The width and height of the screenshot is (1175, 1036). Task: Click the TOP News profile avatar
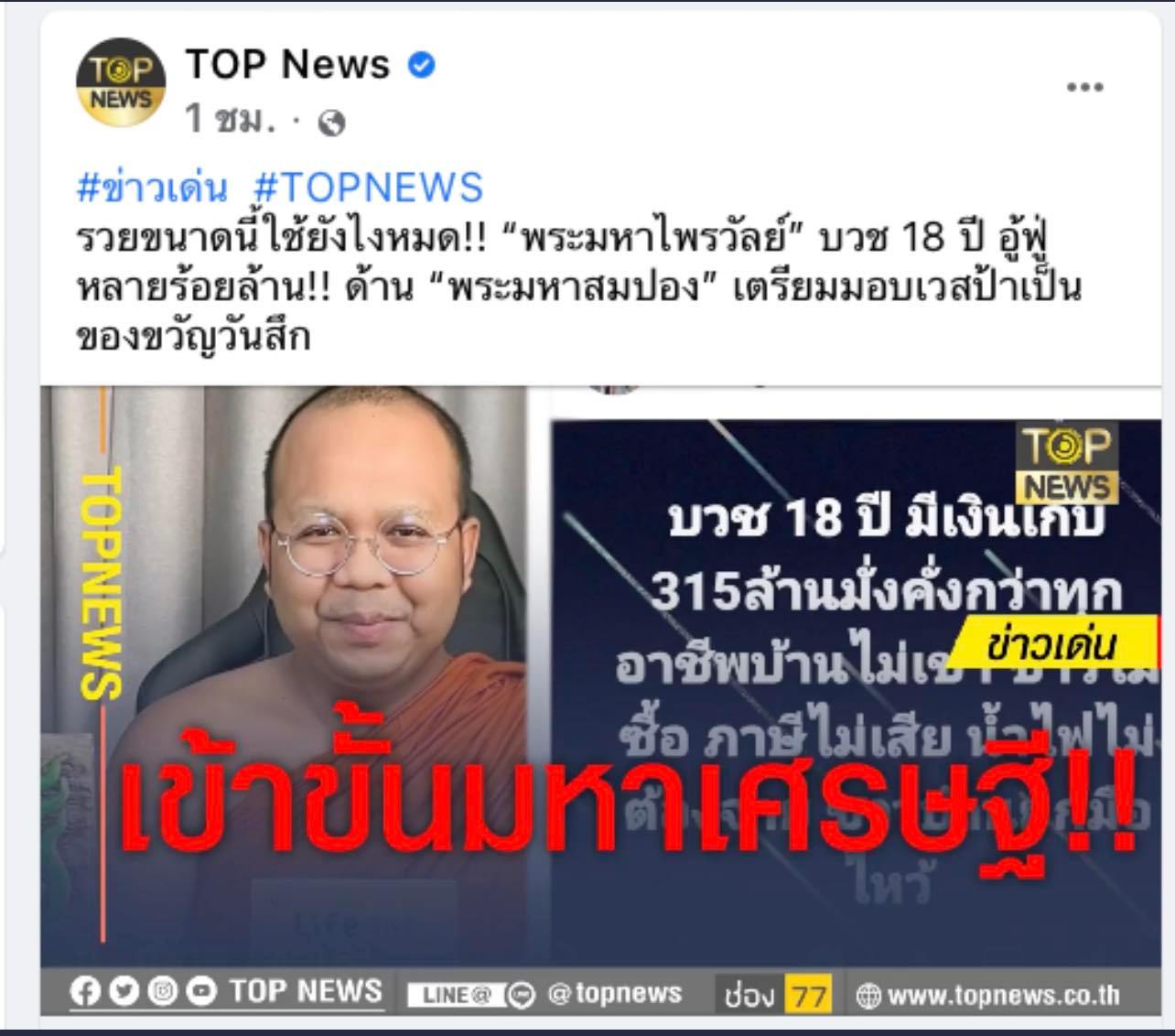(x=121, y=83)
